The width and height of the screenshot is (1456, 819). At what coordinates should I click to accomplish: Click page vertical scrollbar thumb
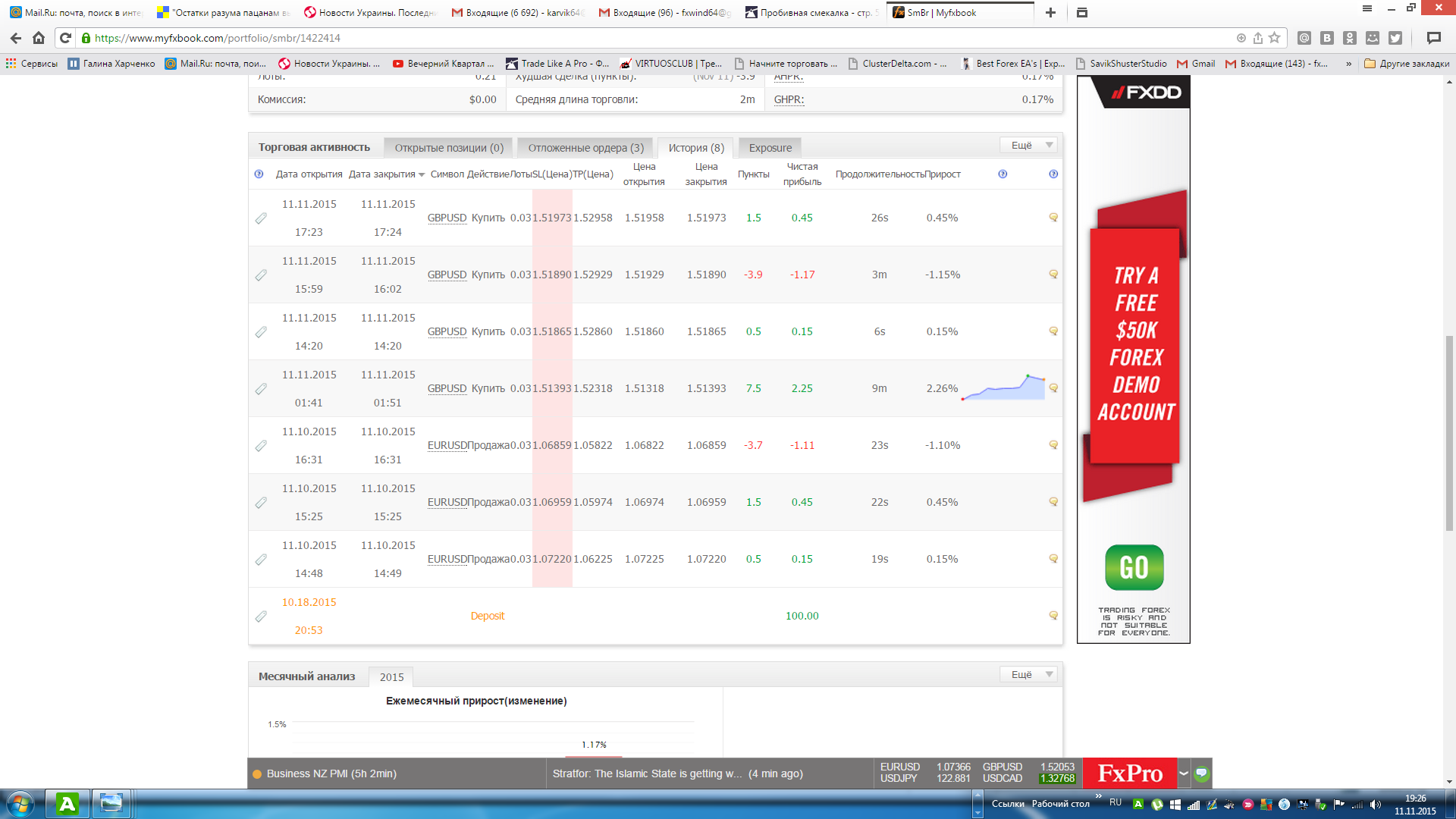[1450, 432]
